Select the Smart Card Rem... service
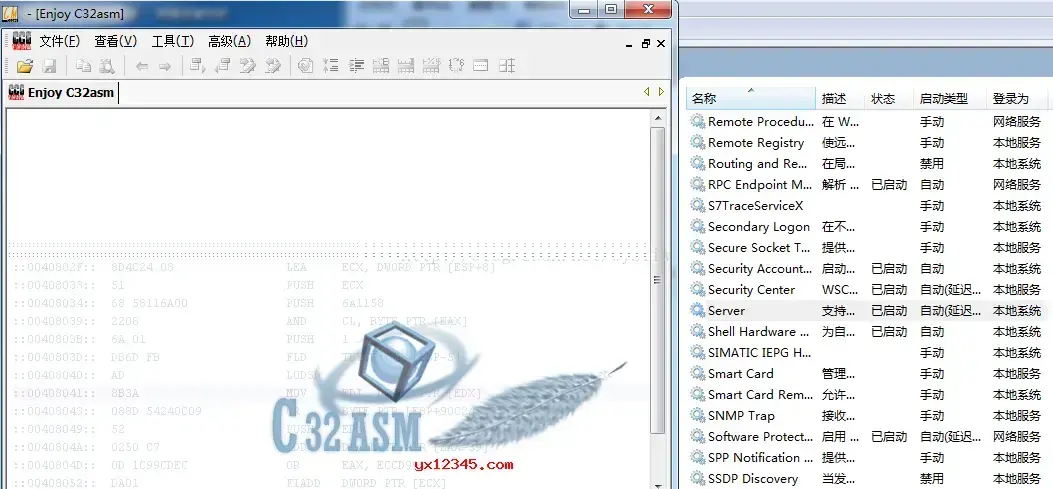The image size is (1053, 489). pyautogui.click(x=760, y=395)
